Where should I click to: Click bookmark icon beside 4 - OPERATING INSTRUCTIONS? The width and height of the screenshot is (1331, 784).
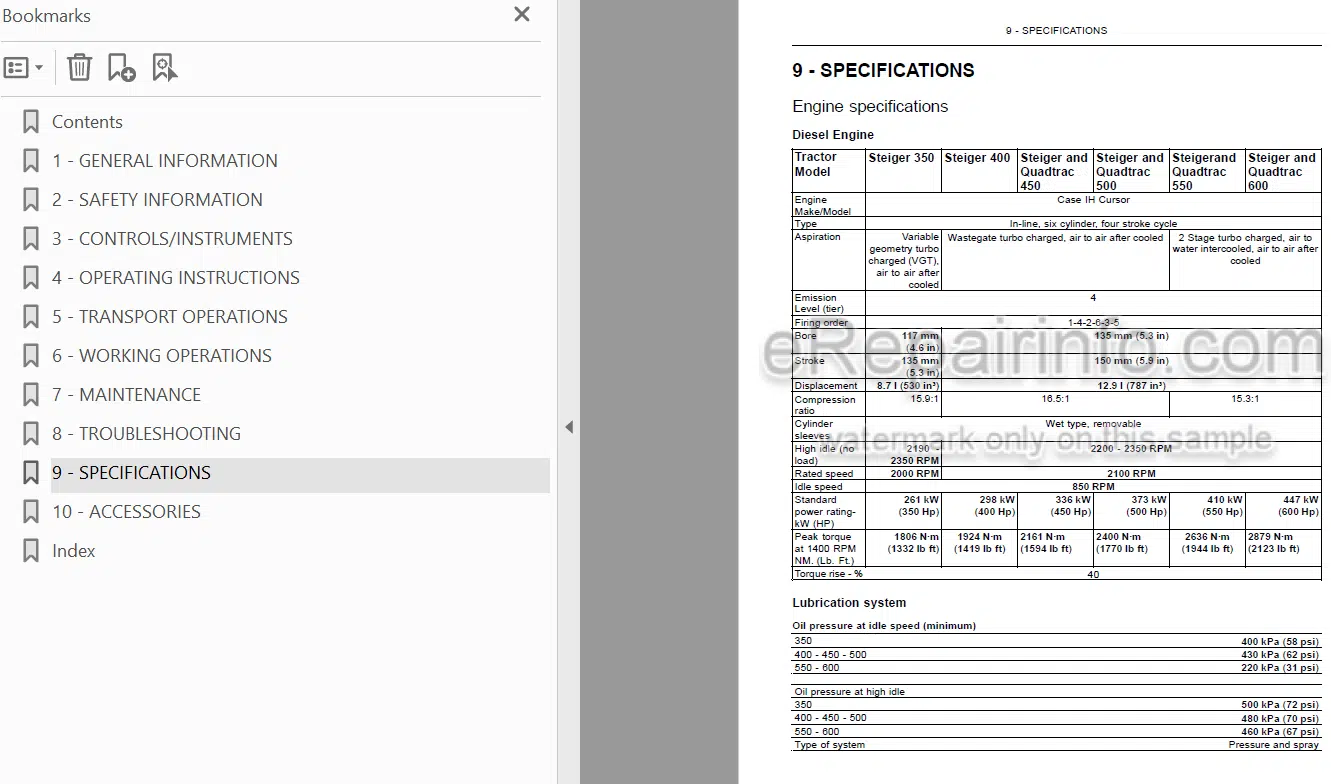pyautogui.click(x=31, y=278)
